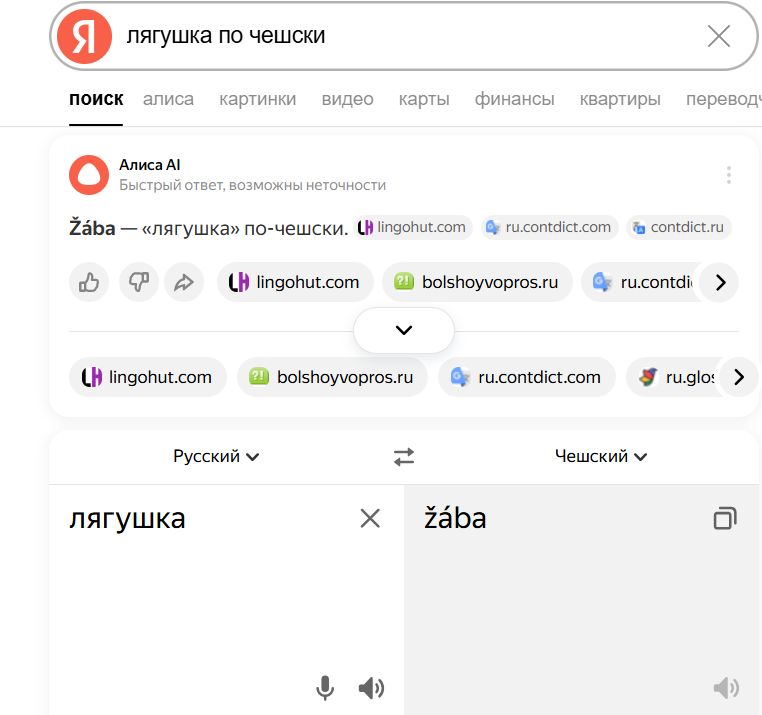Open the Alice AI options menu
This screenshot has height=715, width=762.
[x=728, y=175]
